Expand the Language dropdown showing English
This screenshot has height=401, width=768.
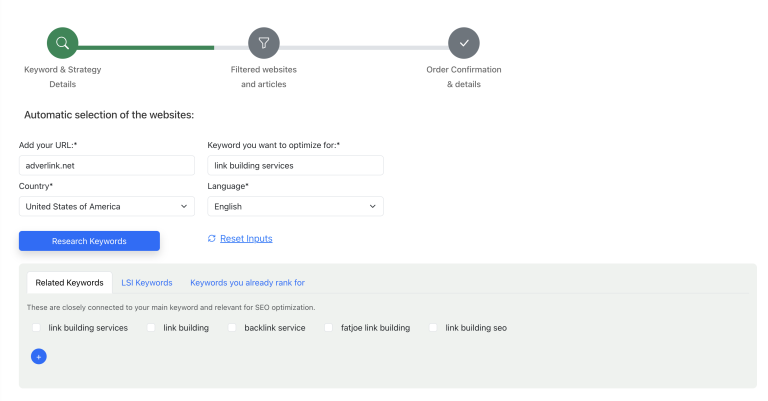(x=295, y=207)
